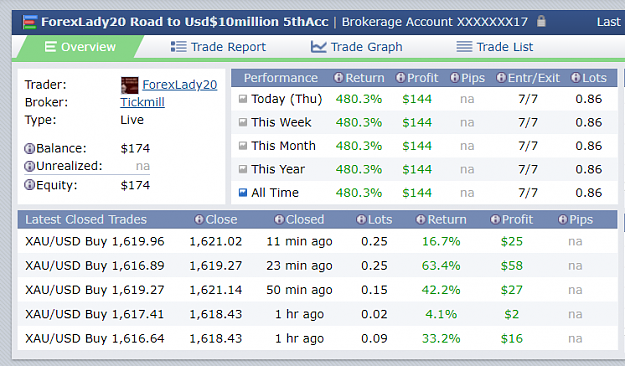Click the info icon on Close column header
This screenshot has height=366, width=625.
tap(199, 219)
